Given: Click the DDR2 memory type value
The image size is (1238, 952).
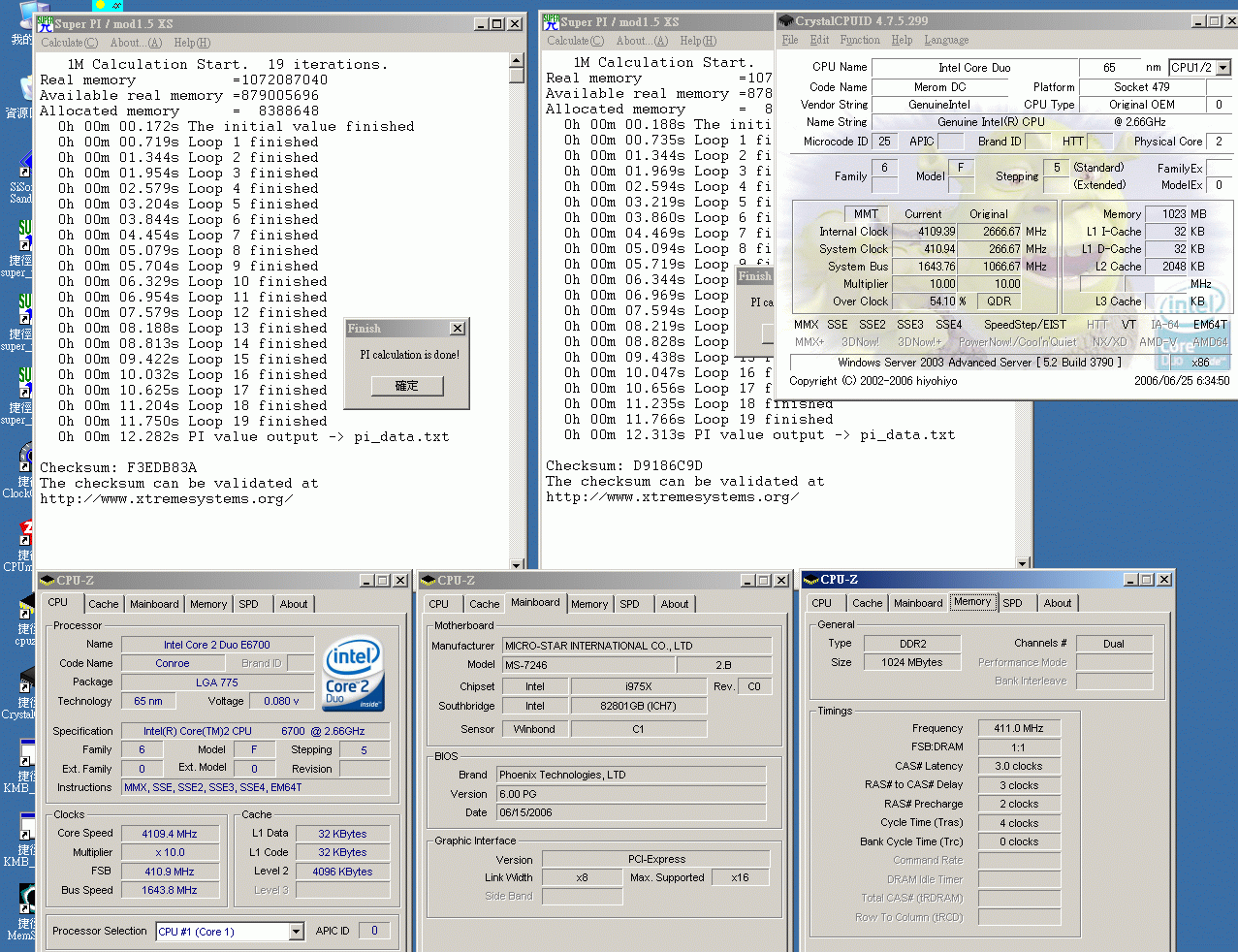Looking at the screenshot, I should click(913, 644).
